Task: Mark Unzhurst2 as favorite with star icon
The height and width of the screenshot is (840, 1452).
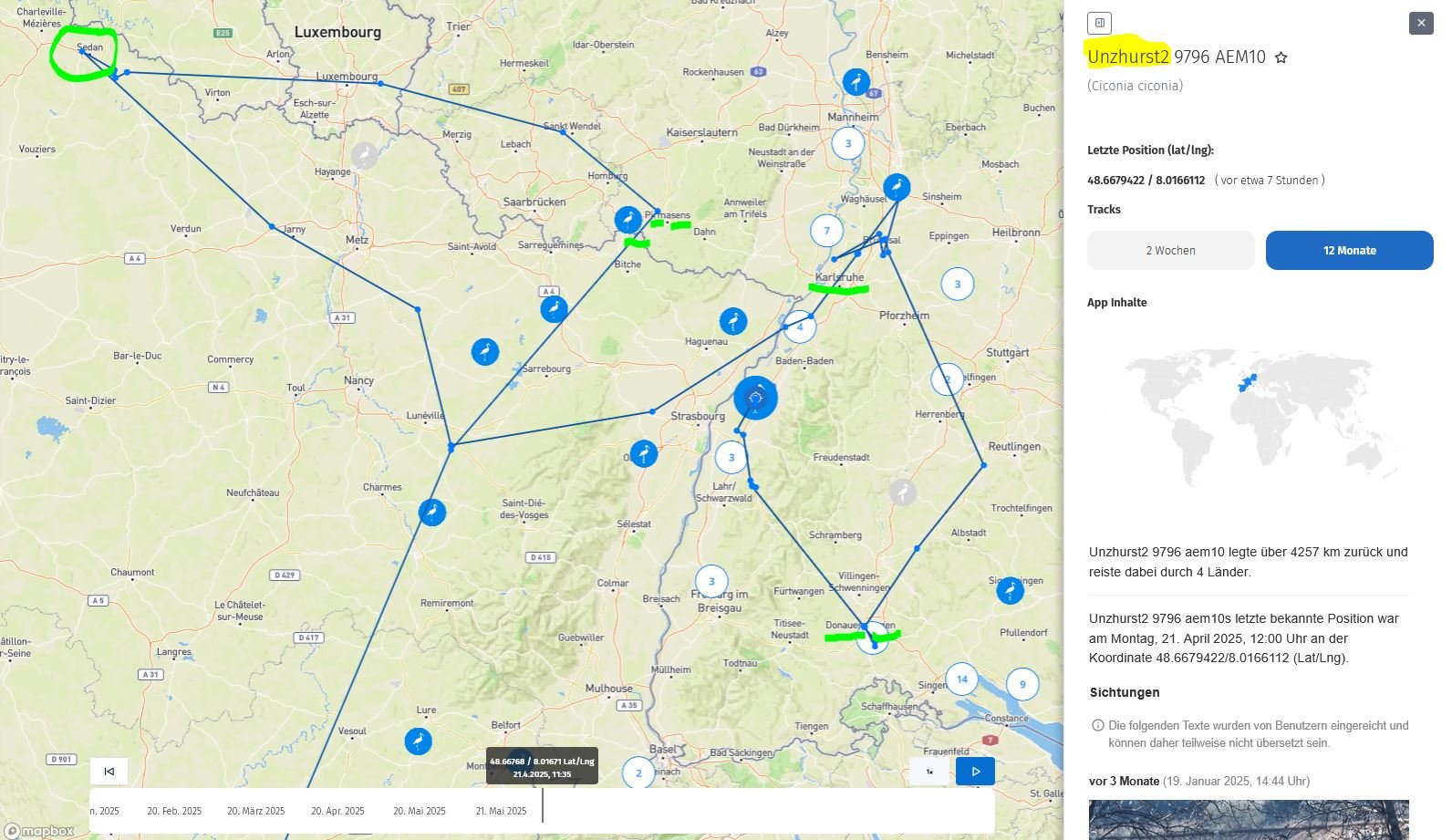Action: pyautogui.click(x=1281, y=57)
